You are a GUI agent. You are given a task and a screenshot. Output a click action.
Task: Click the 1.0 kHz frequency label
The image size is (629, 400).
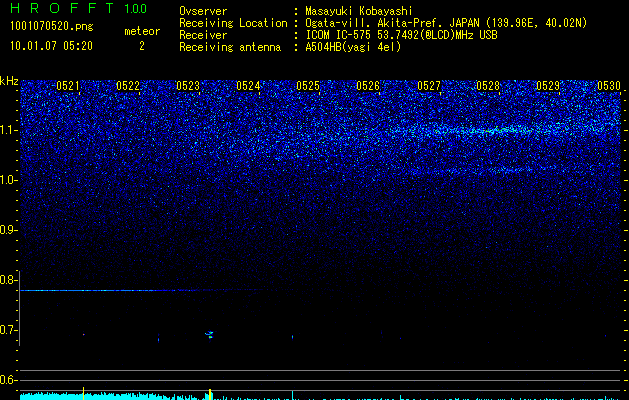click(8, 180)
